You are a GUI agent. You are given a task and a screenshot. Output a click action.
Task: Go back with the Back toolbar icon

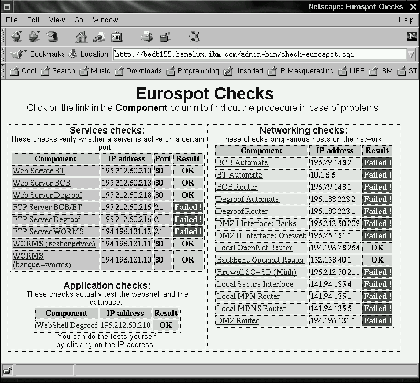tap(16, 36)
